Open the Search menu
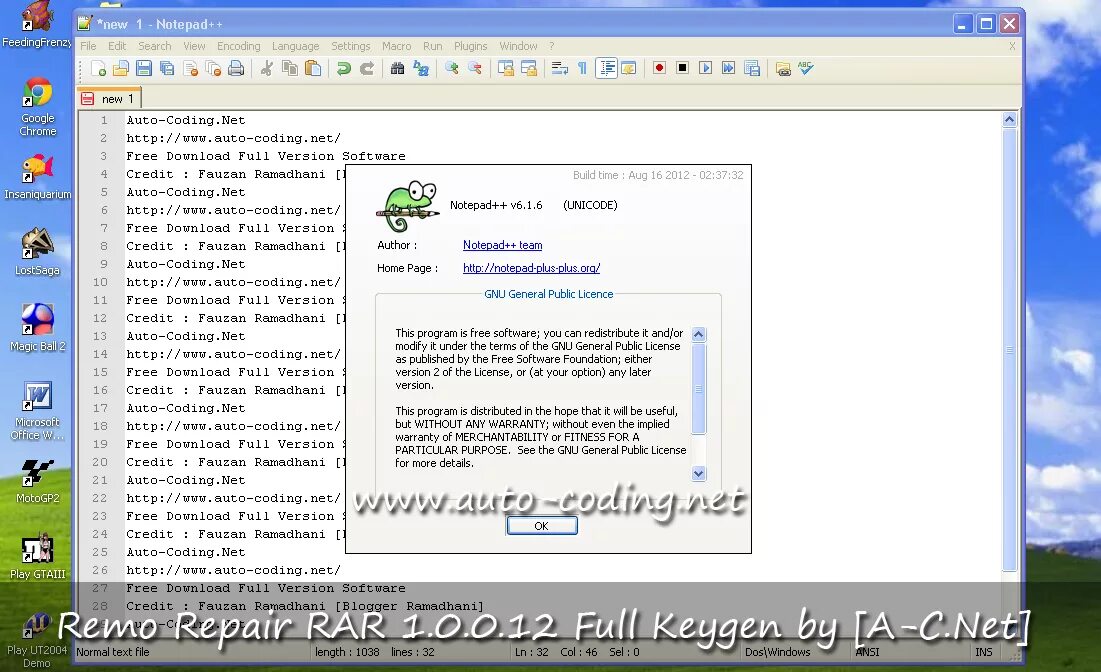This screenshot has height=672, width=1101. pyautogui.click(x=154, y=46)
